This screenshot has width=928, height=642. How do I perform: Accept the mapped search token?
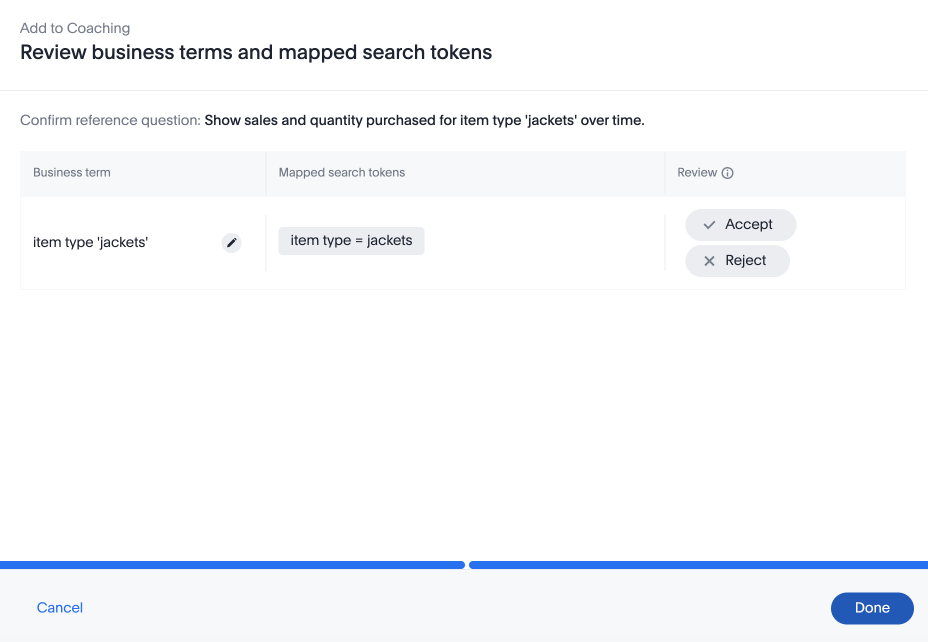[740, 225]
